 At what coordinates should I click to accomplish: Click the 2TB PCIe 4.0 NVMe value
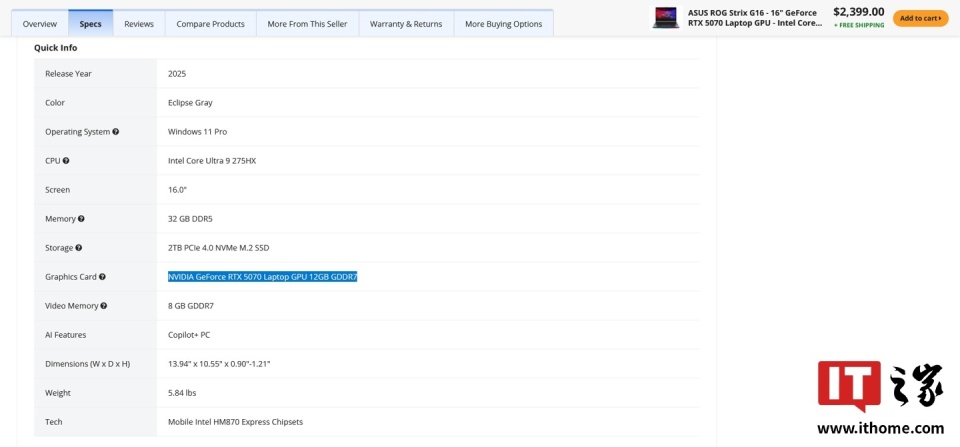pyautogui.click(x=219, y=248)
